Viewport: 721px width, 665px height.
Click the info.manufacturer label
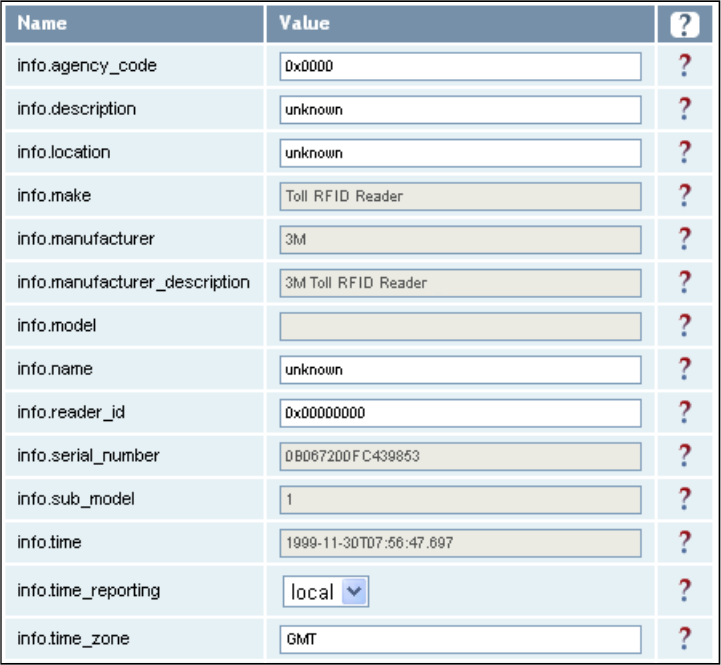86,239
